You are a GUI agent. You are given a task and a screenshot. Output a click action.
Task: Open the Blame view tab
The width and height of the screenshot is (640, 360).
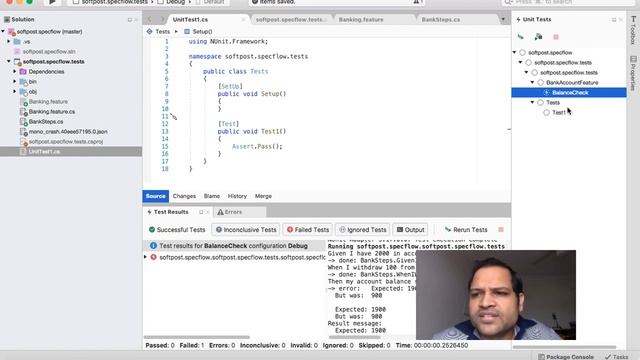212,196
